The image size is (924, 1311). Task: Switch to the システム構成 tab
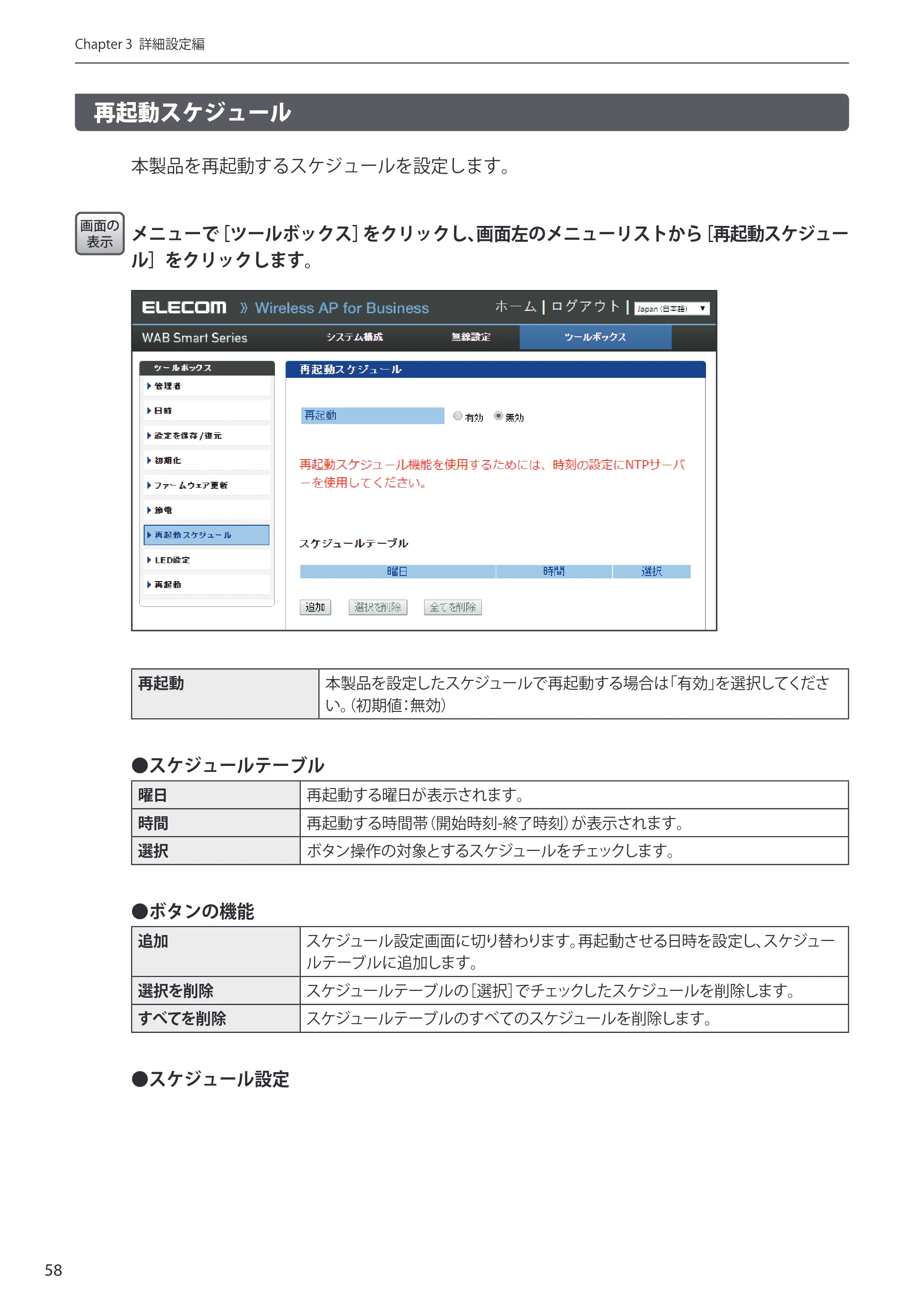click(354, 337)
